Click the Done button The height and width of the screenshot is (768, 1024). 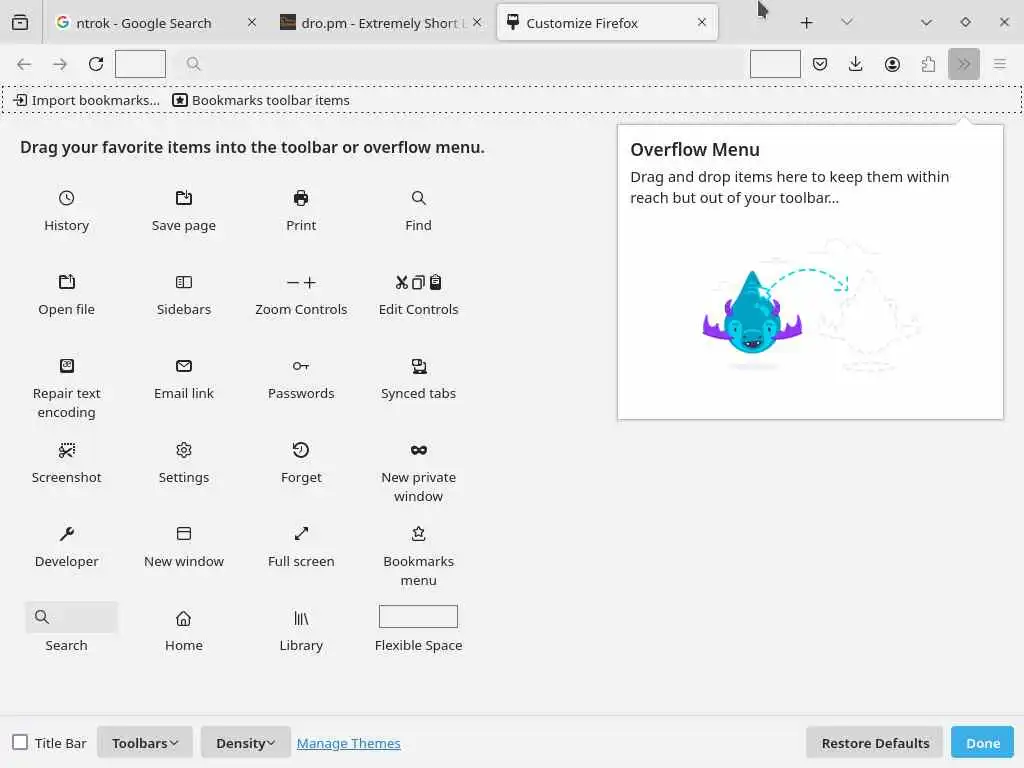point(983,743)
